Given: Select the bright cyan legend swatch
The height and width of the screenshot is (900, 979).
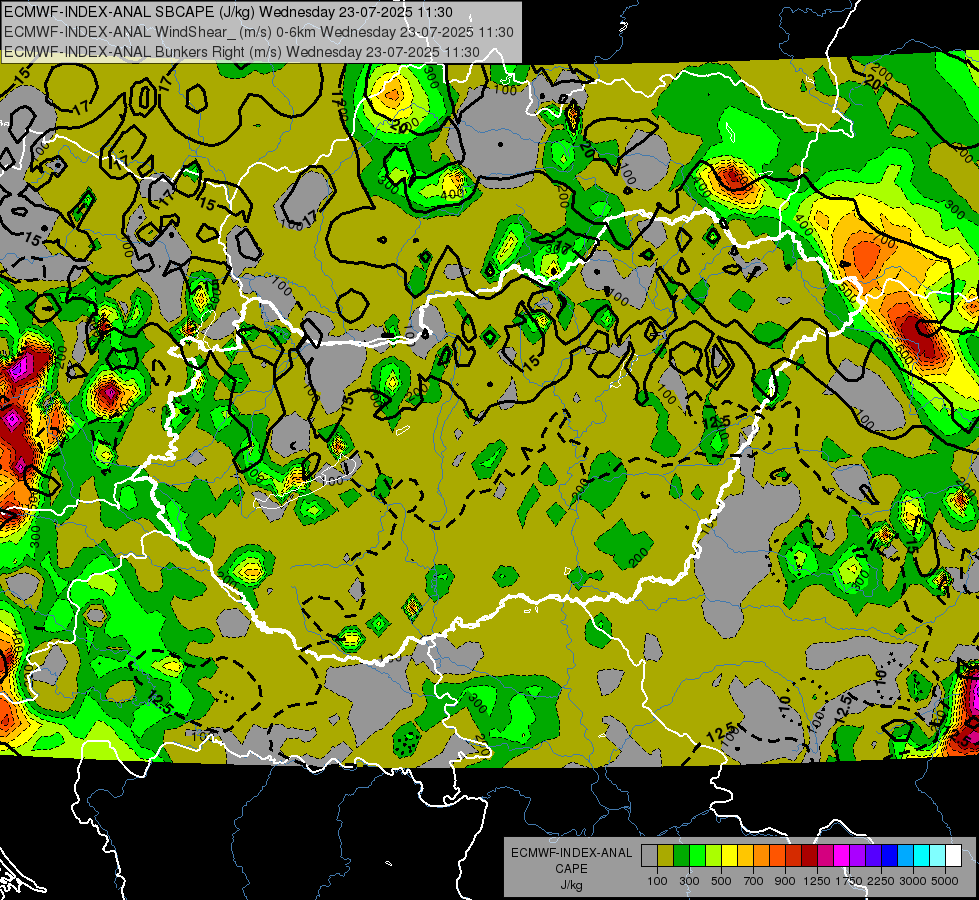Looking at the screenshot, I should click(x=921, y=856).
